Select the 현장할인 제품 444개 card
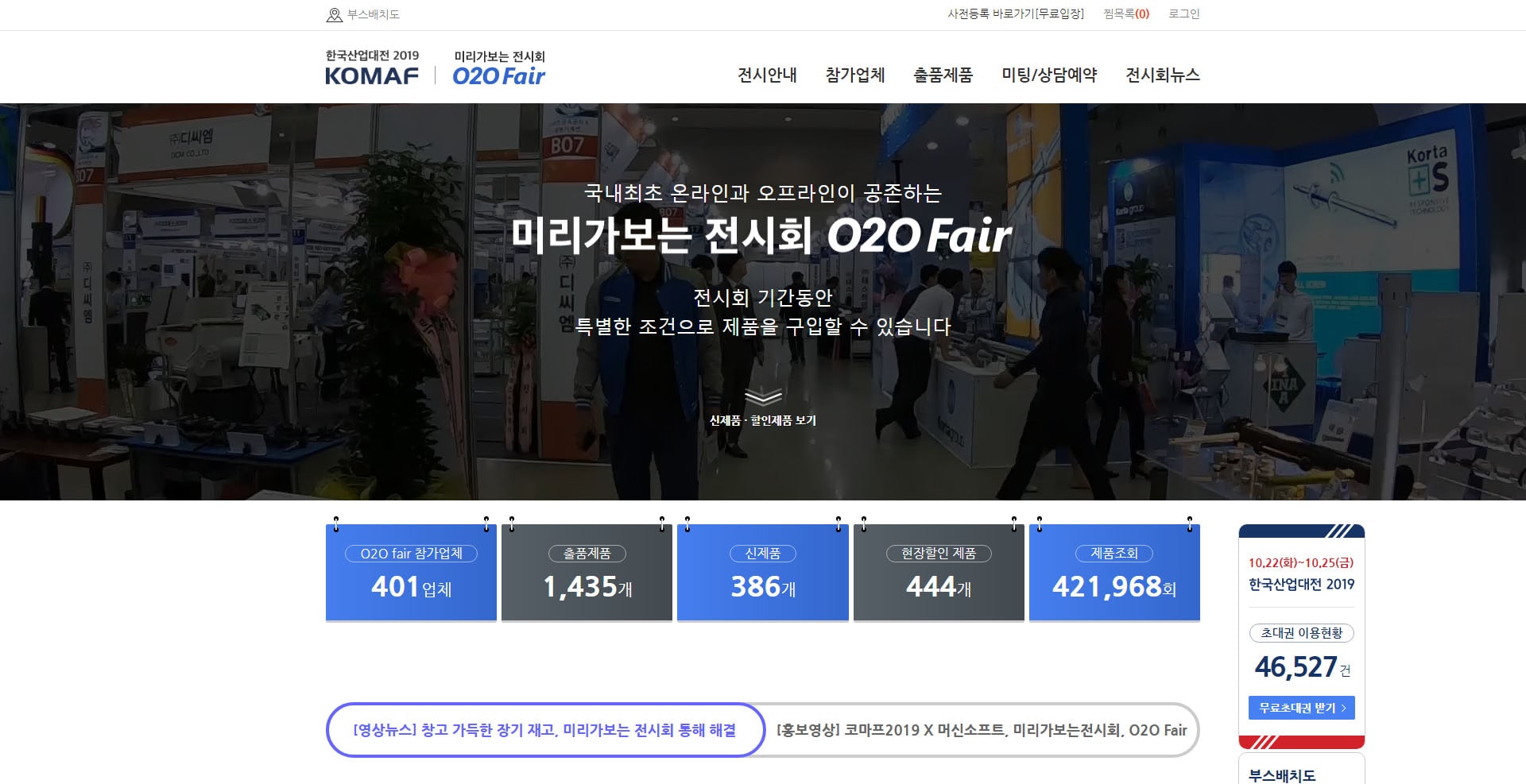The height and width of the screenshot is (784, 1526). [939, 572]
